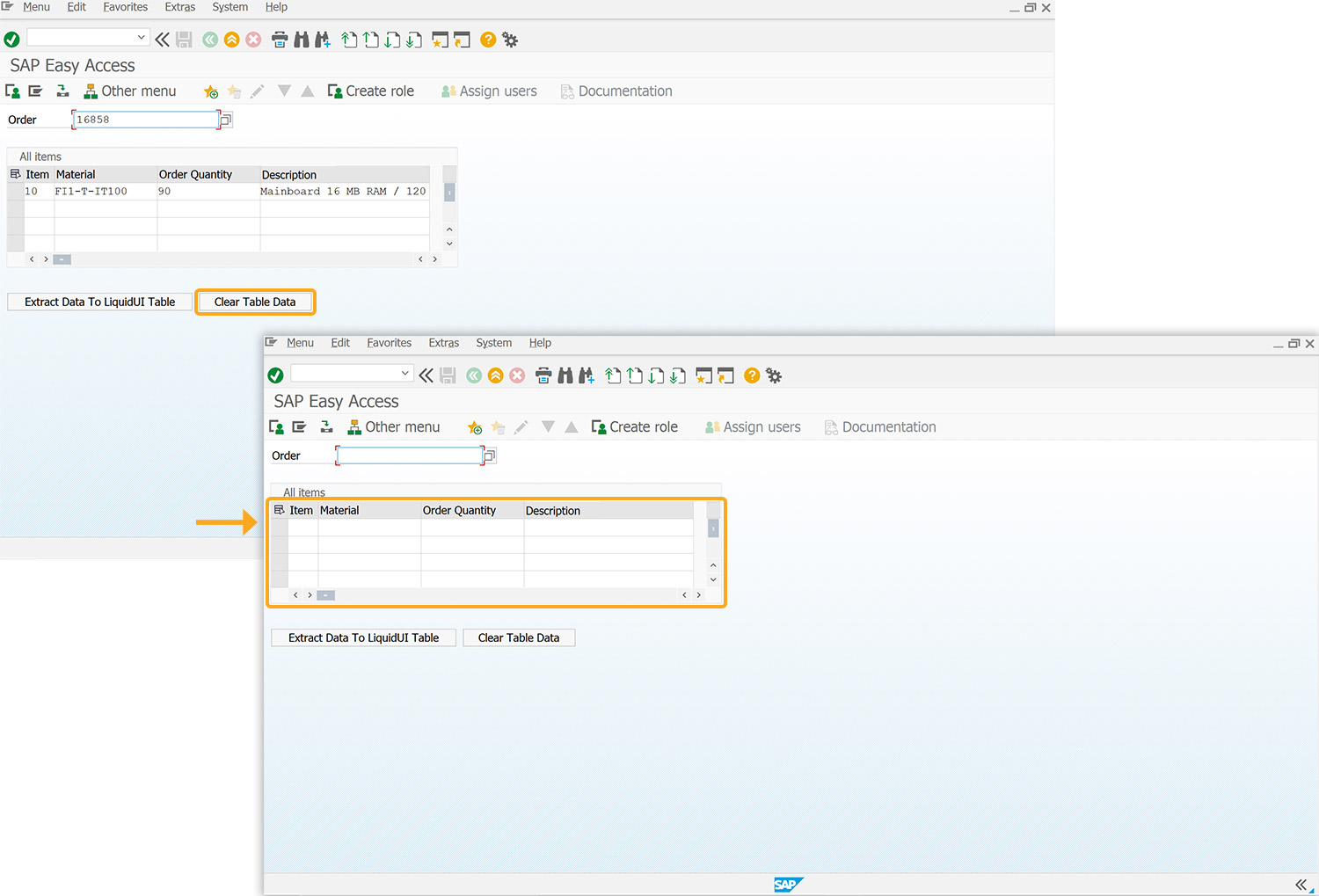Click Create role button in front window
The height and width of the screenshot is (896, 1319).
click(x=635, y=427)
